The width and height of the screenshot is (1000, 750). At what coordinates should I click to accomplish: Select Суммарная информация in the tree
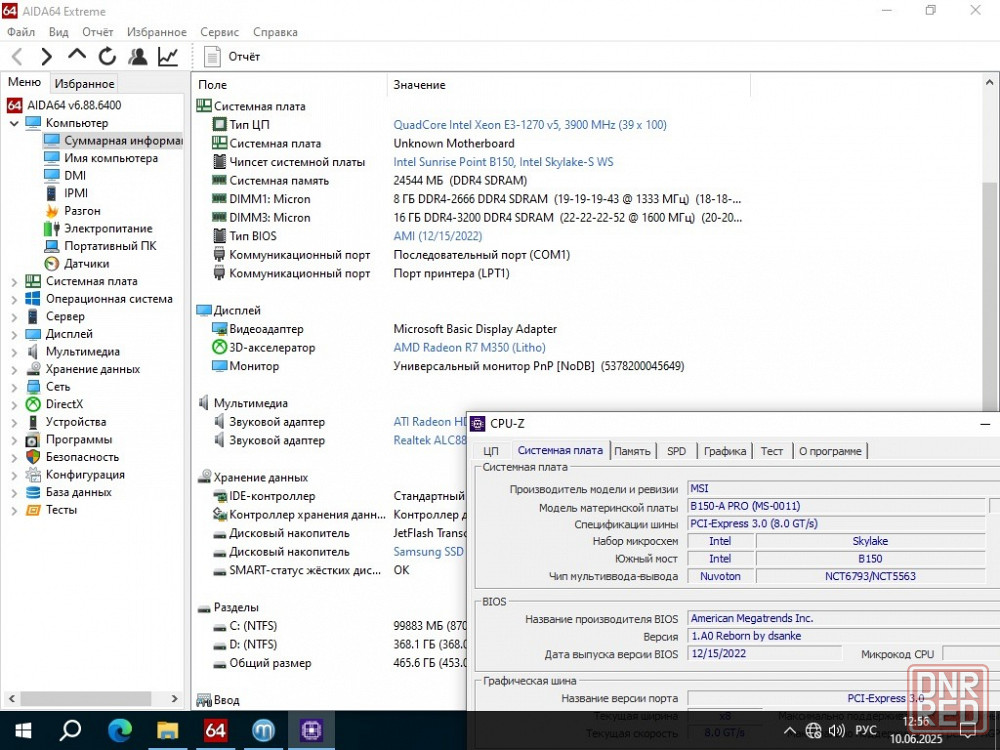pyautogui.click(x=113, y=140)
